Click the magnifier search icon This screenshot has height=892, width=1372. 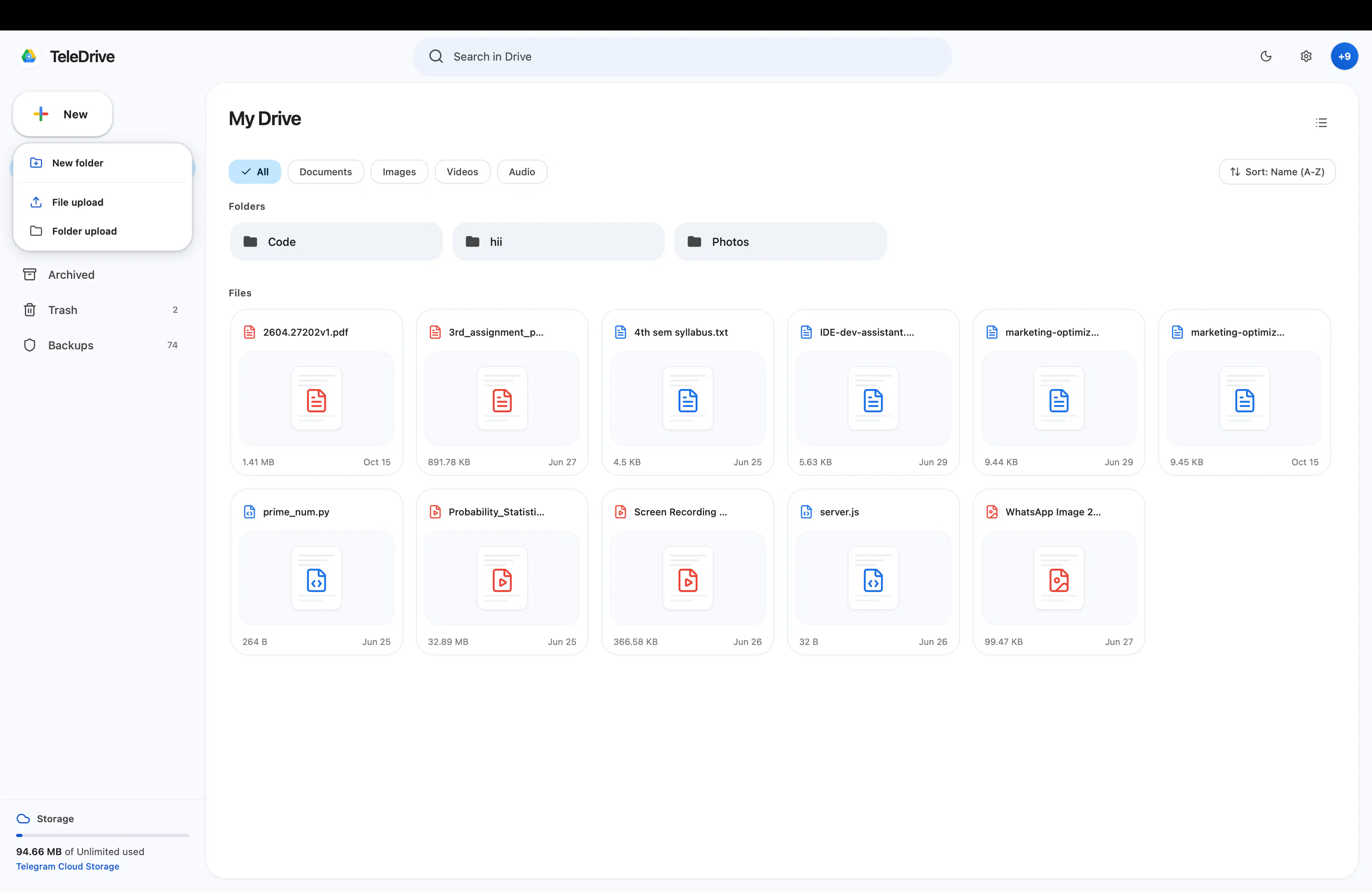pyautogui.click(x=436, y=56)
